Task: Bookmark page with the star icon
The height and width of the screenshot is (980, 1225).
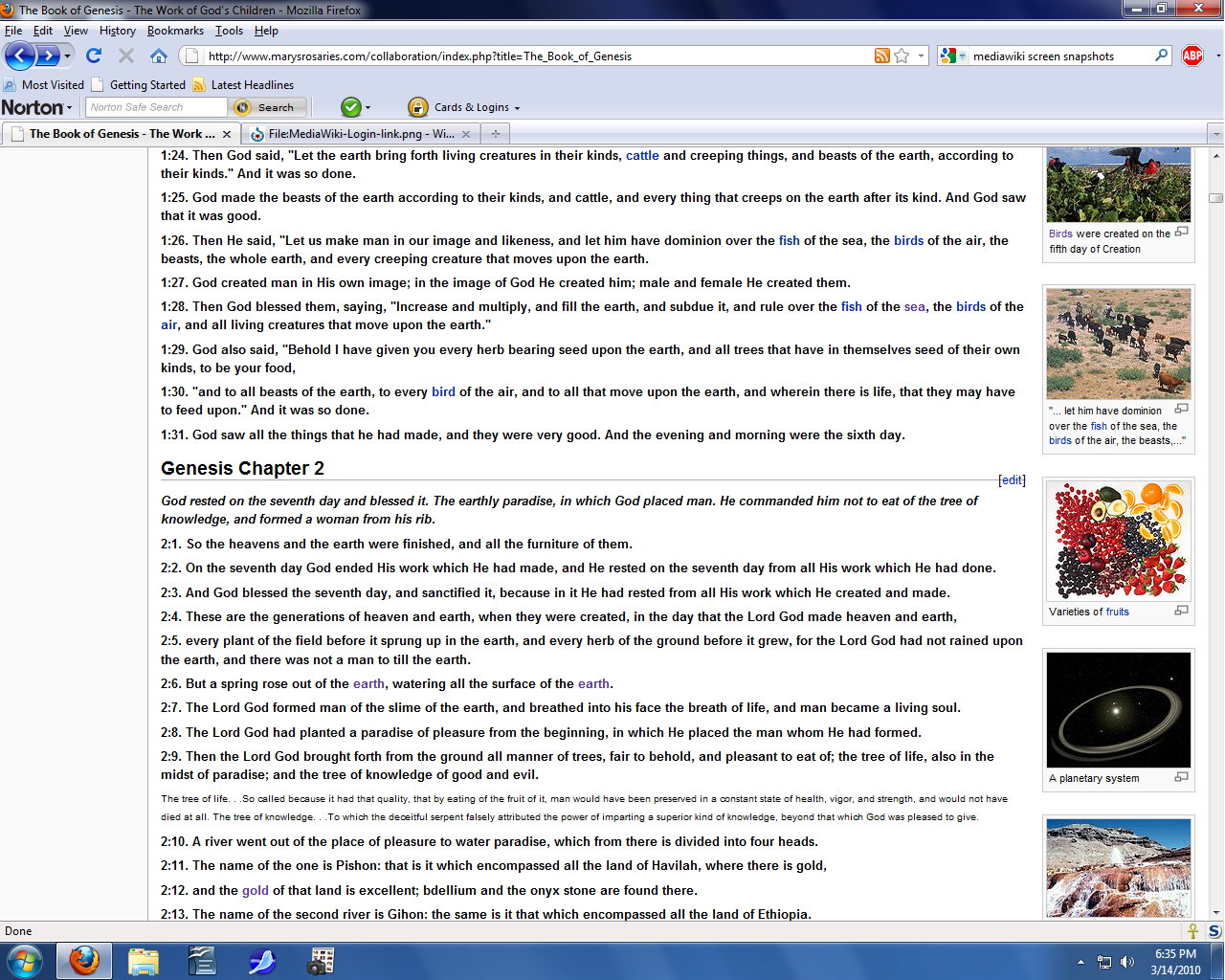Action: point(902,56)
